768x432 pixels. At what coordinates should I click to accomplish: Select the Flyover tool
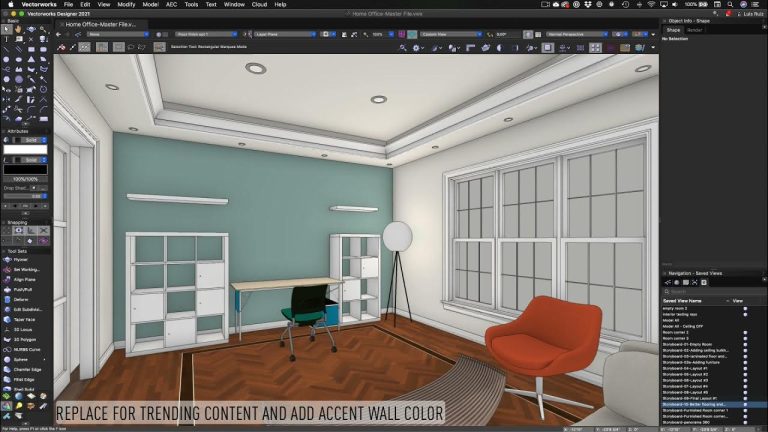coord(20,259)
